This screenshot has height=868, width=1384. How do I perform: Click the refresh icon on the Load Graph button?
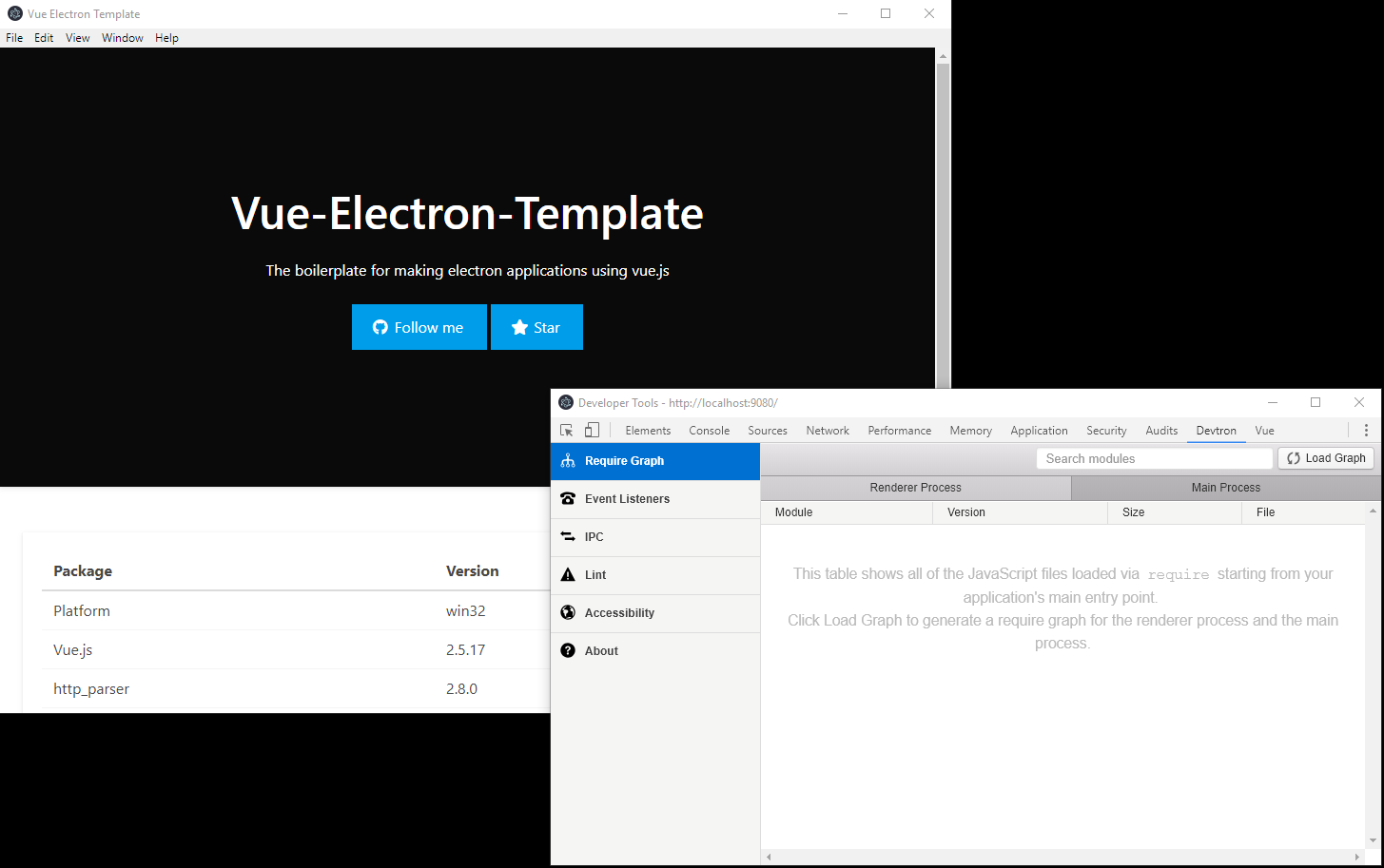coord(1294,458)
